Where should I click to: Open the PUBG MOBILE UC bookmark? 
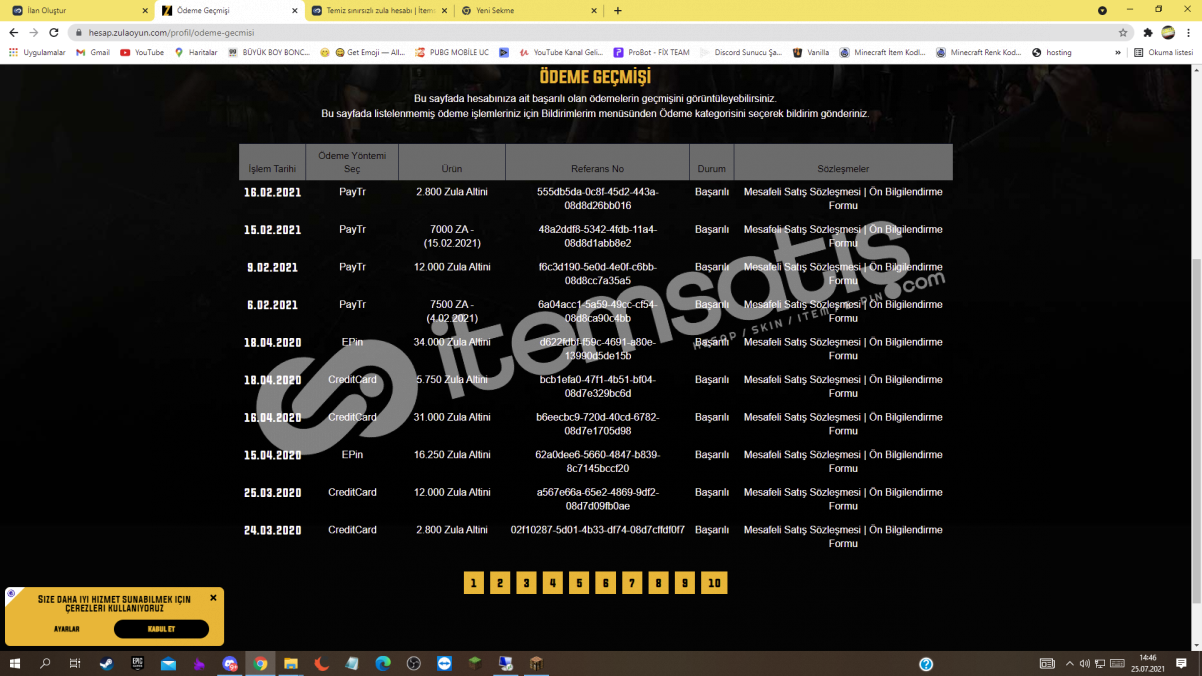tap(452, 52)
